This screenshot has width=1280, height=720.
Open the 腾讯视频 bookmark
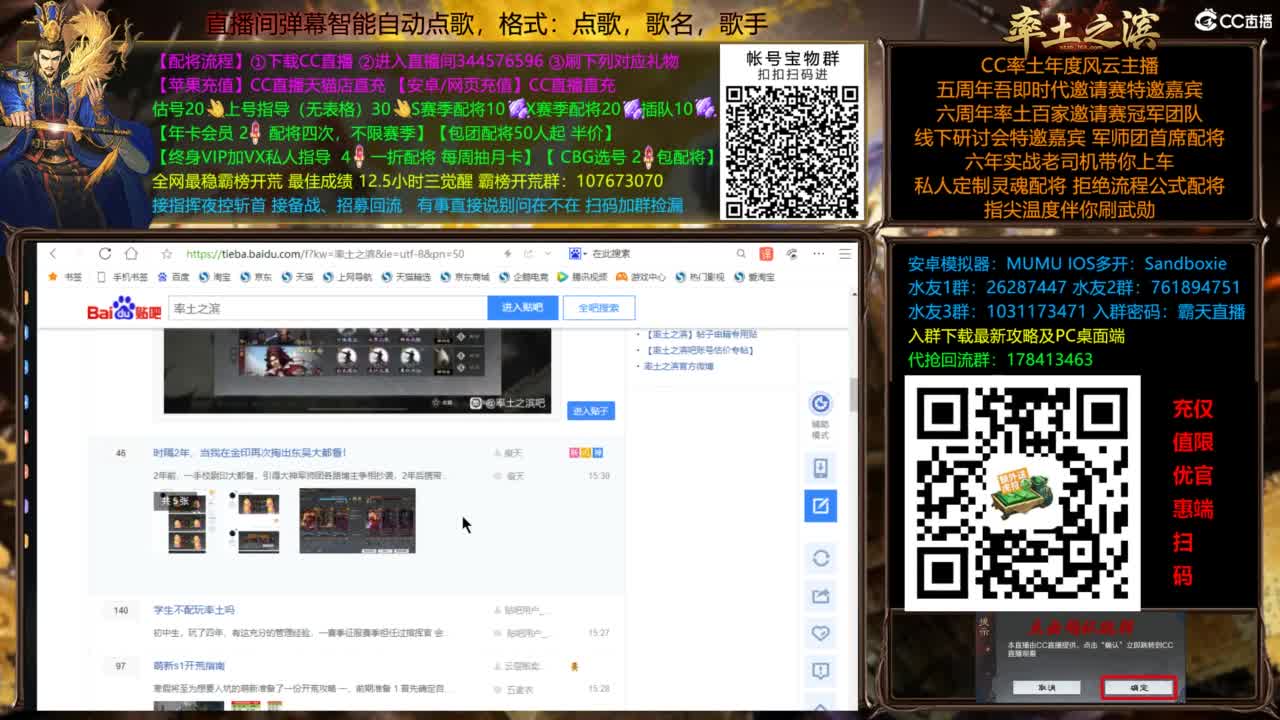click(582, 277)
